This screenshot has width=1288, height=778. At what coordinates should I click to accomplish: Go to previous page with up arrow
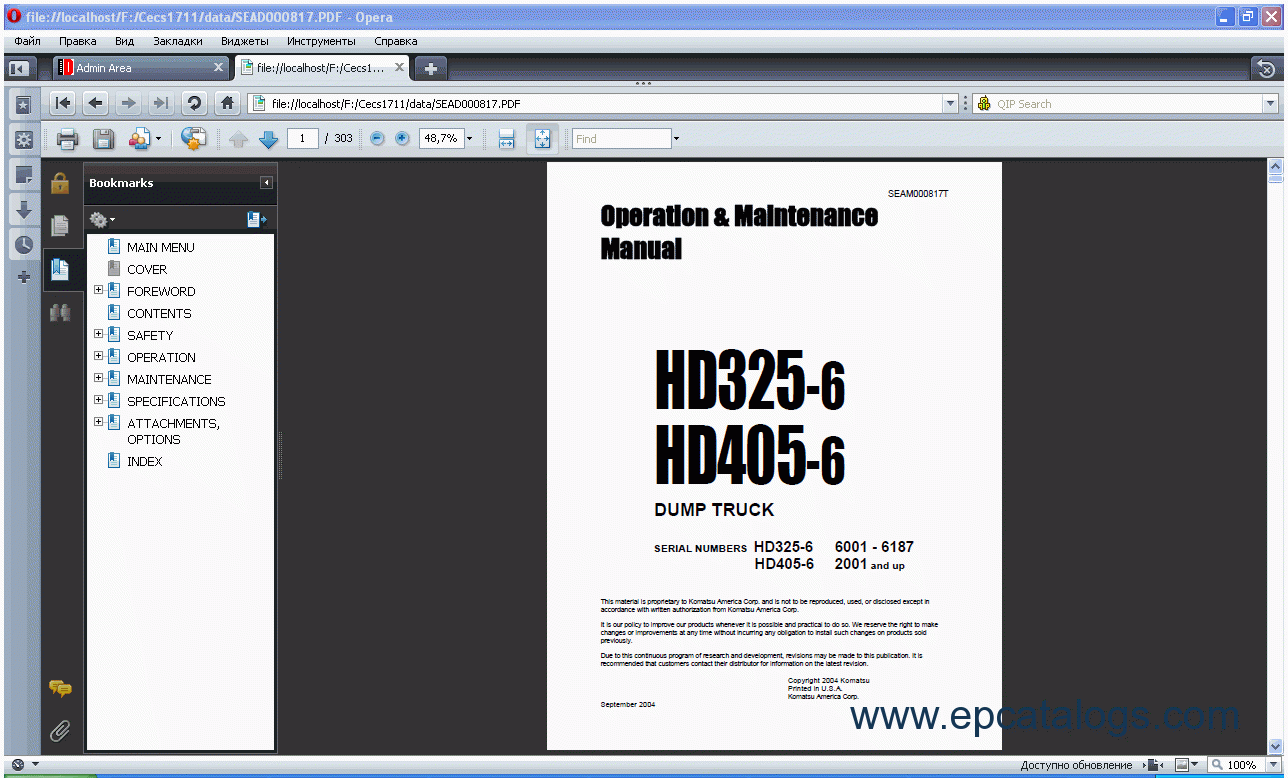pyautogui.click(x=238, y=139)
